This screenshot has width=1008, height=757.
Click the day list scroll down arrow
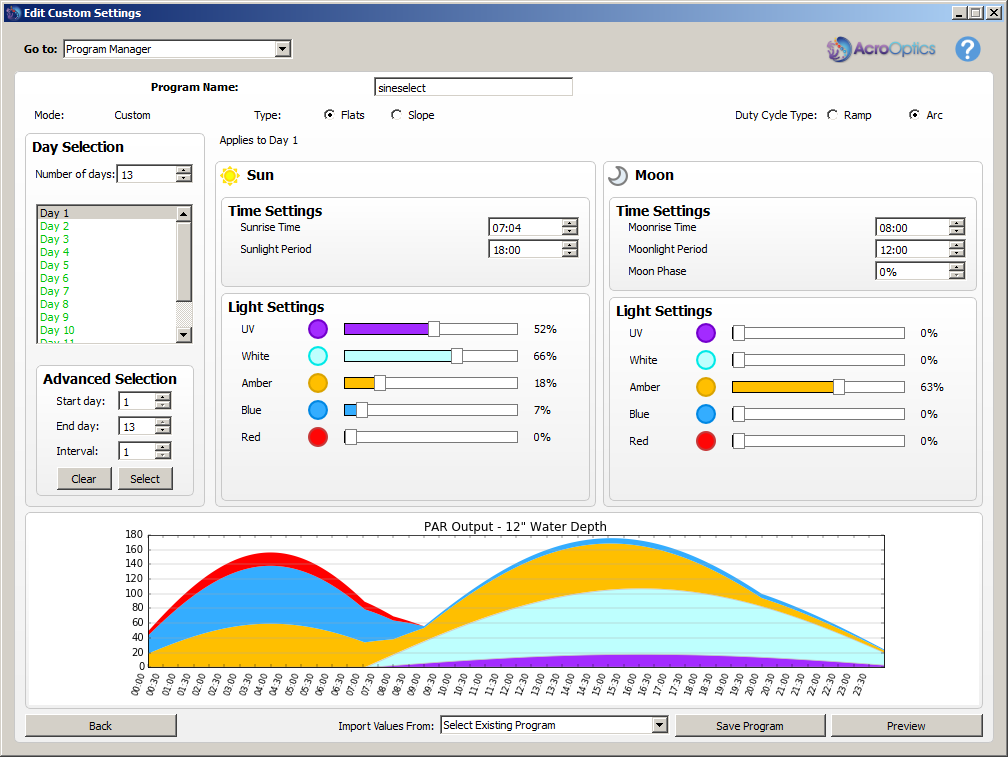184,334
